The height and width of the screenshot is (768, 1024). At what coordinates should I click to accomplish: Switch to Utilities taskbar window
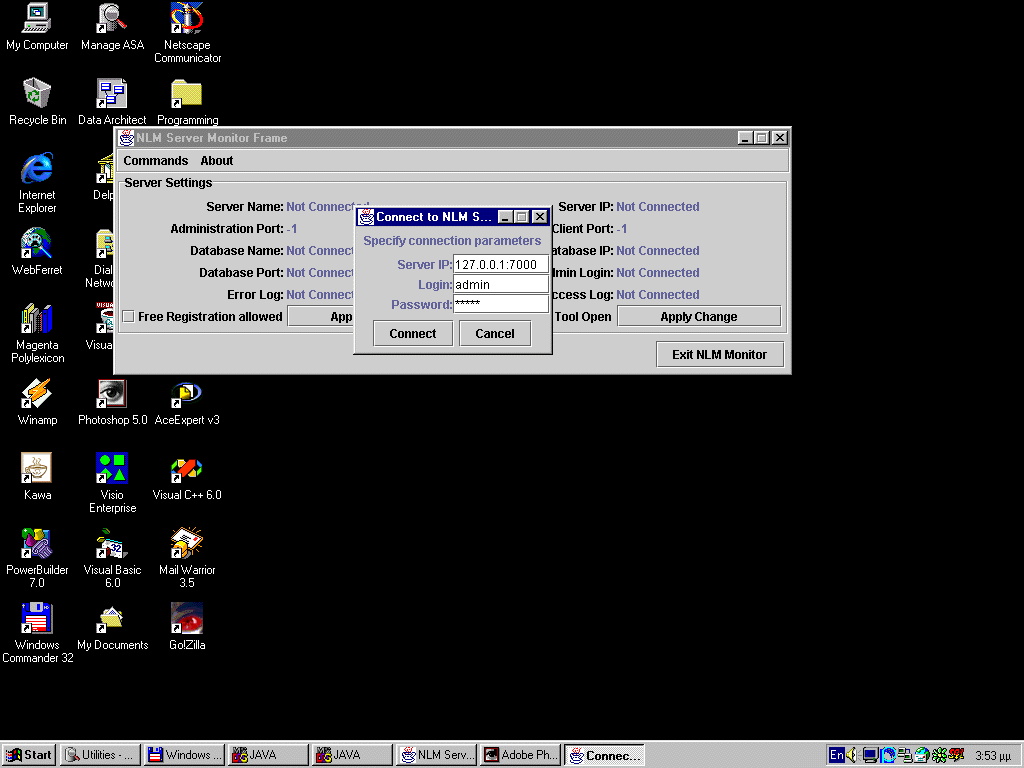pyautogui.click(x=100, y=755)
